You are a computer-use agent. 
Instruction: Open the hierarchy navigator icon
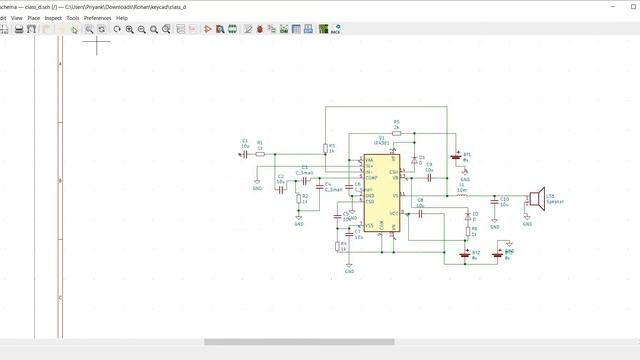click(181, 29)
